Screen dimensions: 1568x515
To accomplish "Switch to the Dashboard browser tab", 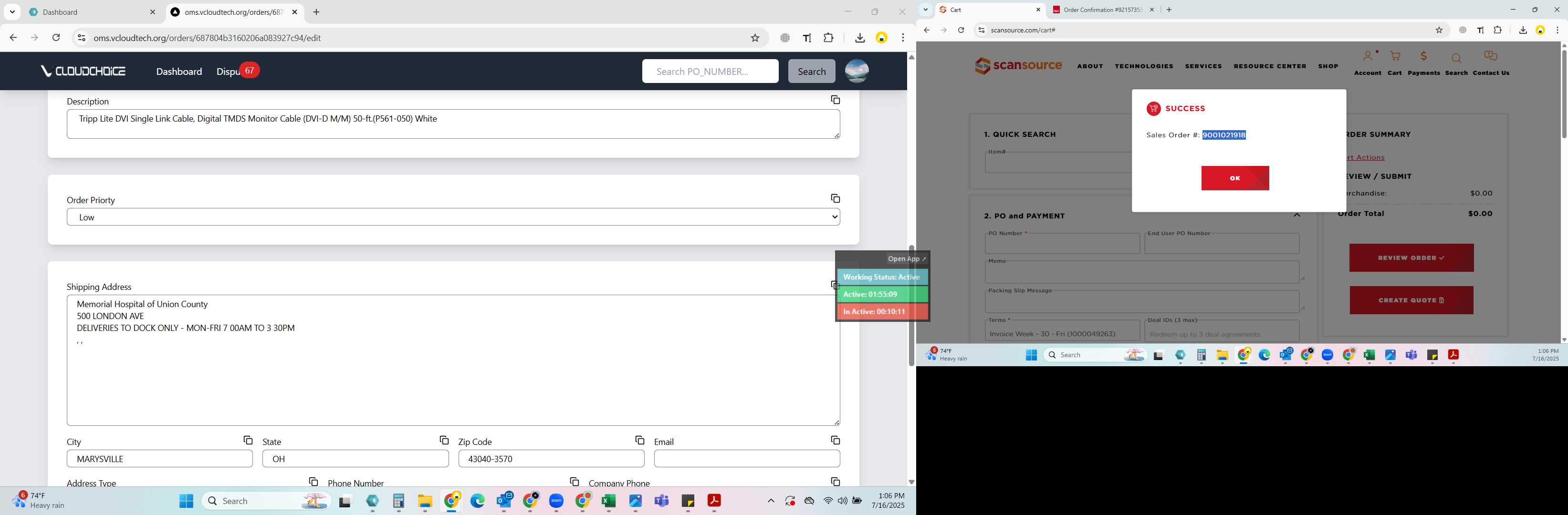I will (x=93, y=12).
